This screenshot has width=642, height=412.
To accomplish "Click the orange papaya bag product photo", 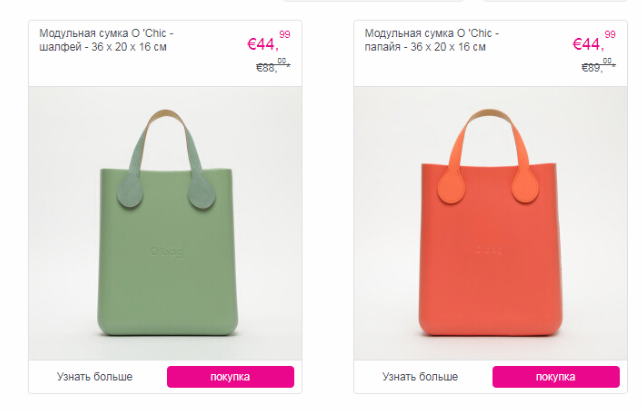I will (491, 223).
